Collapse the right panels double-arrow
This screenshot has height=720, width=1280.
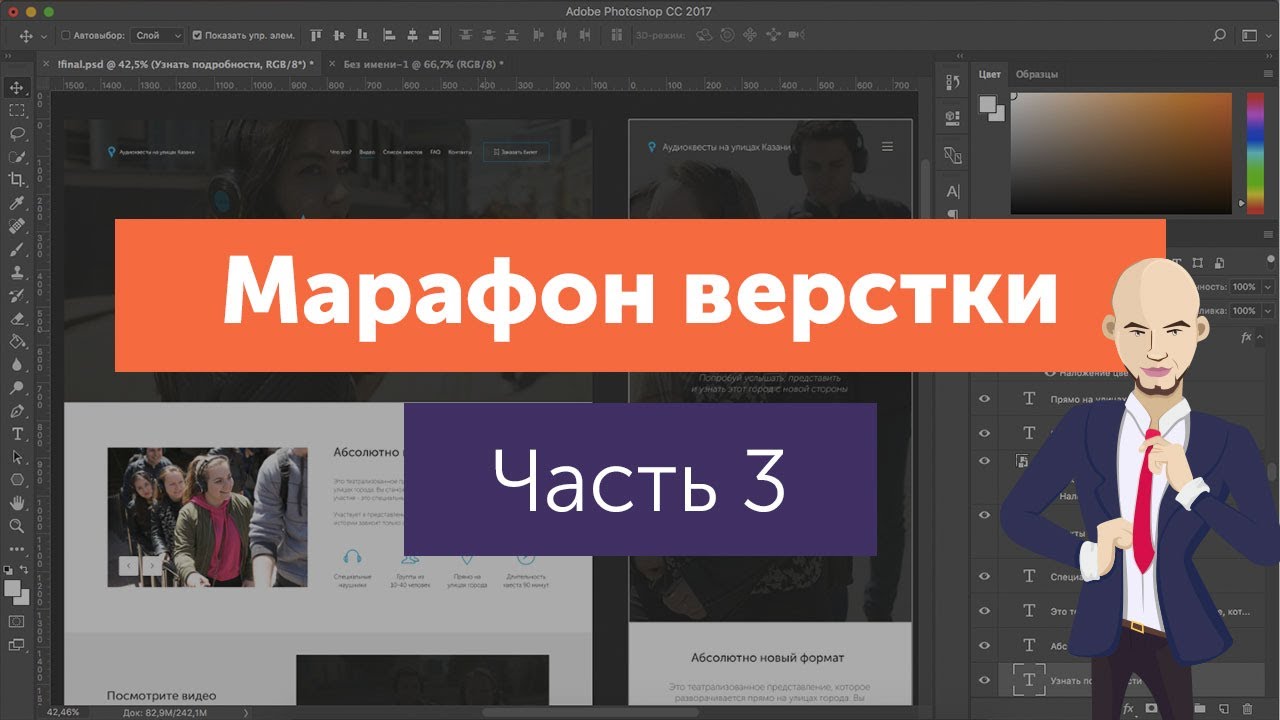click(1270, 56)
